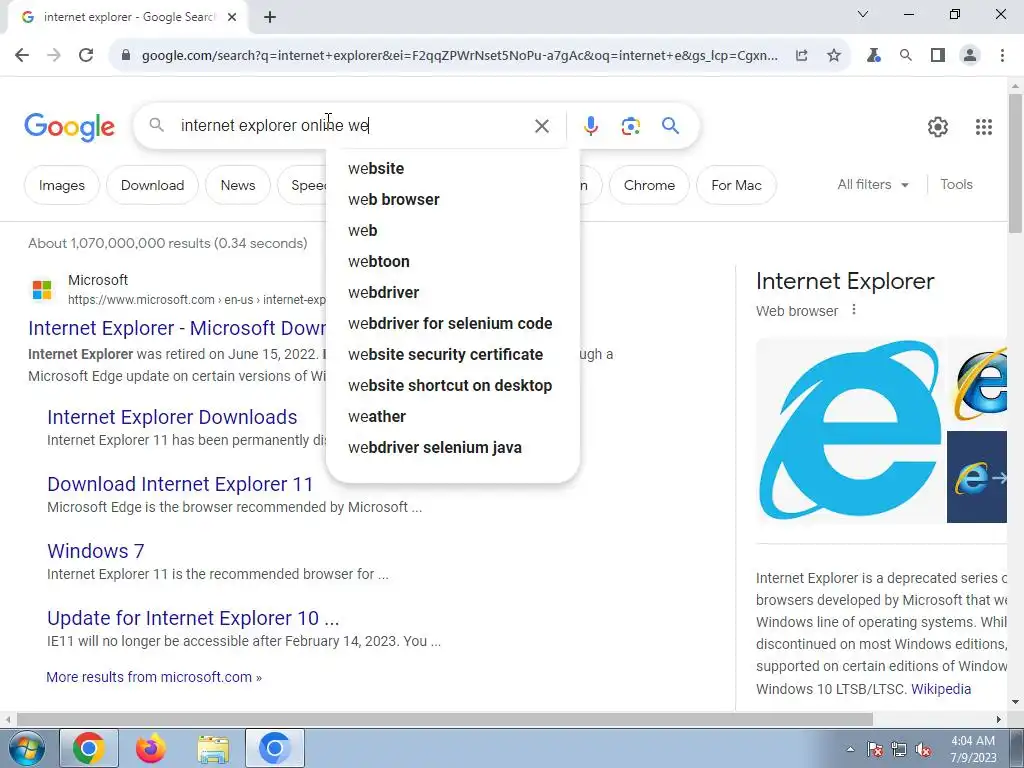Open dark blue IE arrow thumbnail
The height and width of the screenshot is (768, 1024).
point(977,477)
